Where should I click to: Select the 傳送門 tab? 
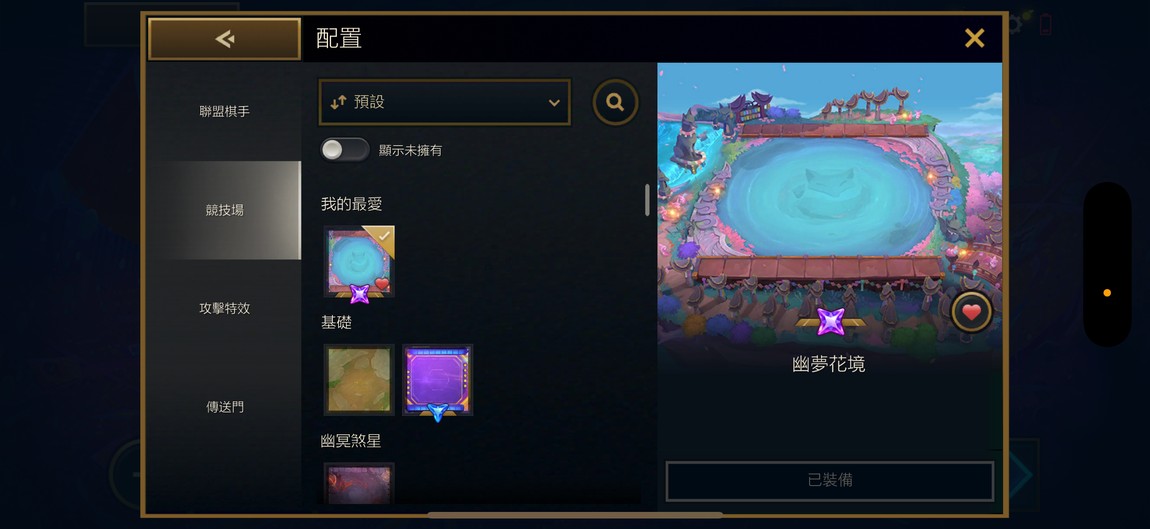[224, 406]
